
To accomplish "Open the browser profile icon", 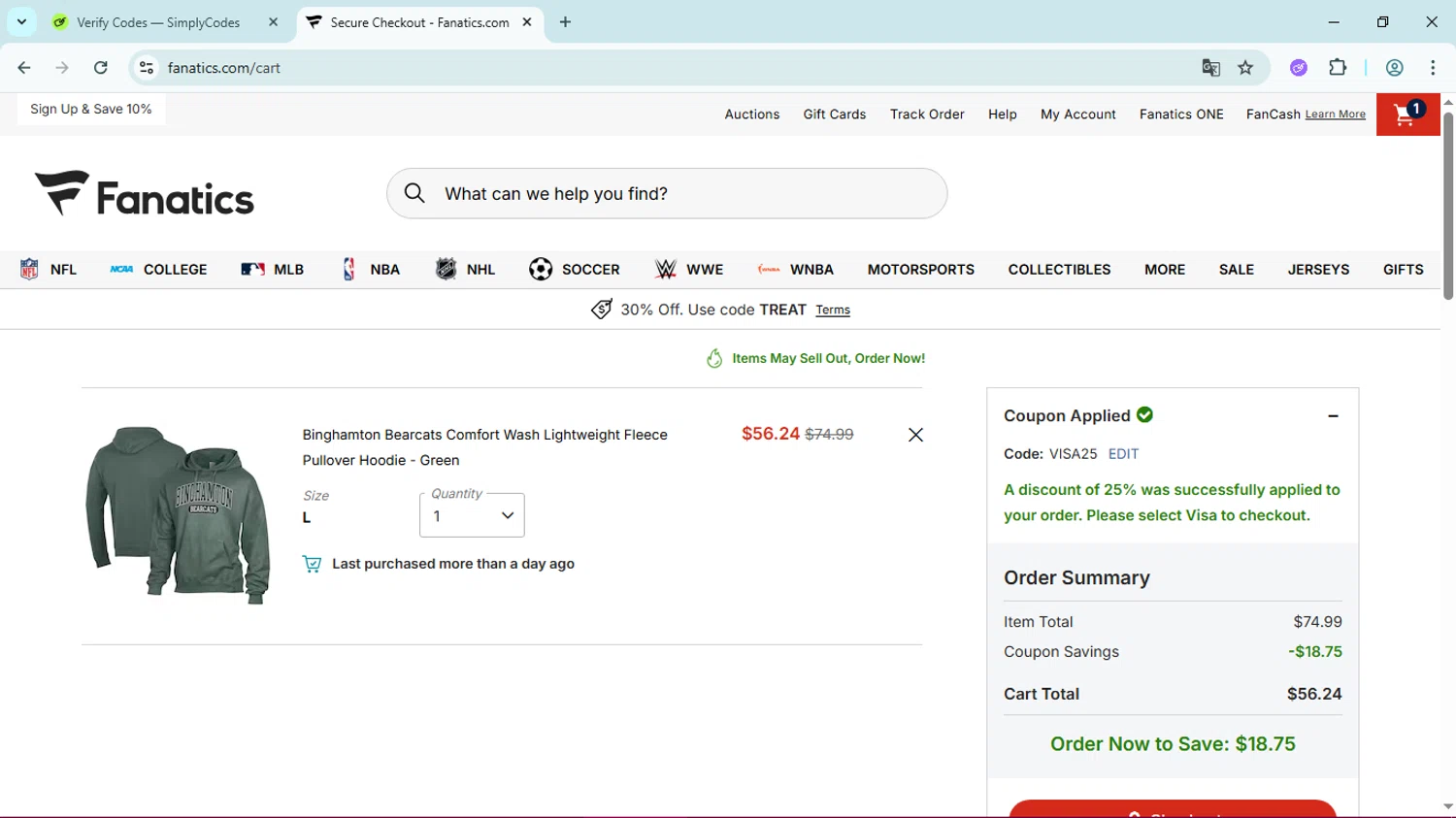I will tap(1395, 68).
